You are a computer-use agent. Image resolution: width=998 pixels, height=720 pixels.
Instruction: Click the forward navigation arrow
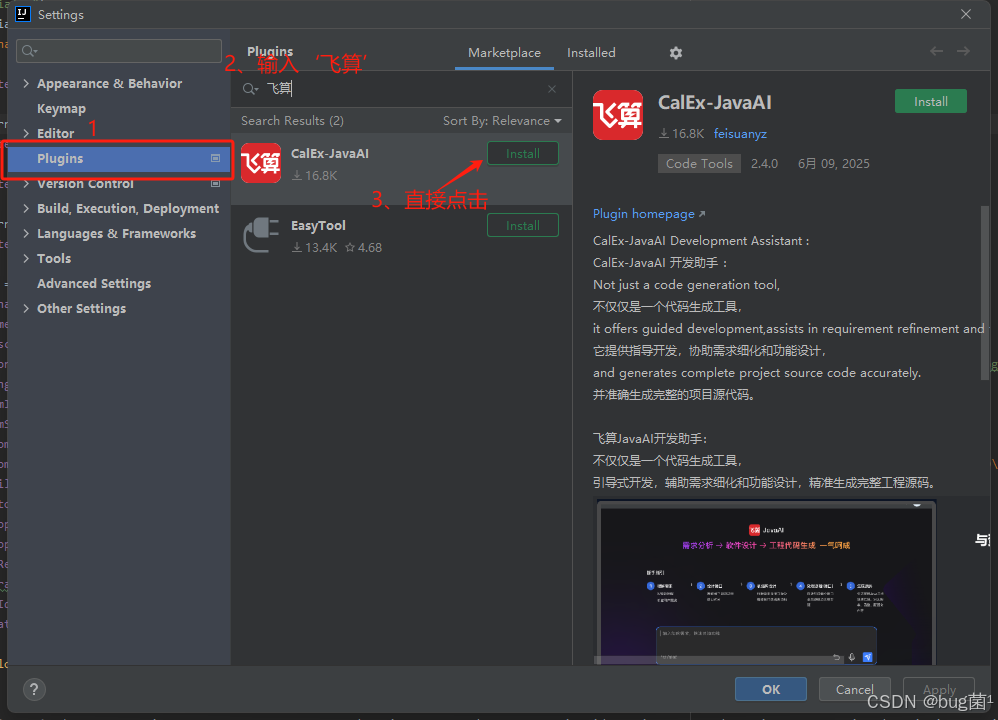[963, 52]
